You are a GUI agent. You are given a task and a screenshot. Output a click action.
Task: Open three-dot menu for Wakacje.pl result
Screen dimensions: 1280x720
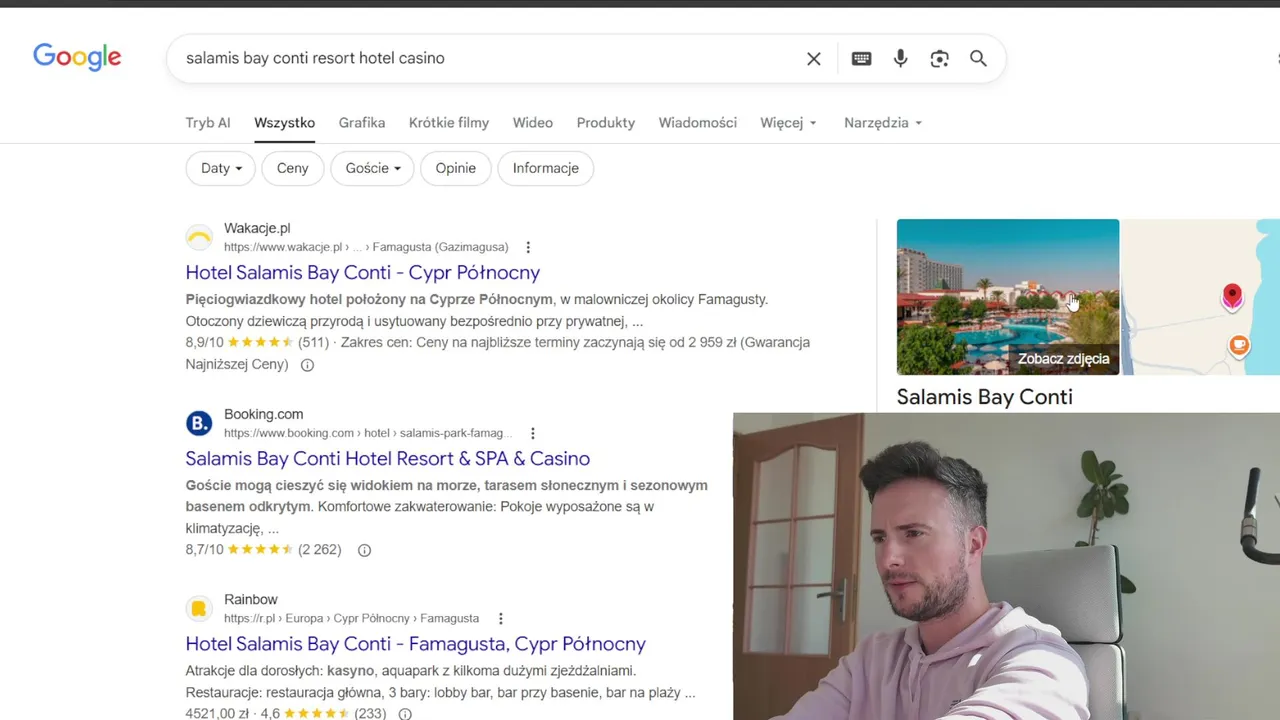click(528, 247)
